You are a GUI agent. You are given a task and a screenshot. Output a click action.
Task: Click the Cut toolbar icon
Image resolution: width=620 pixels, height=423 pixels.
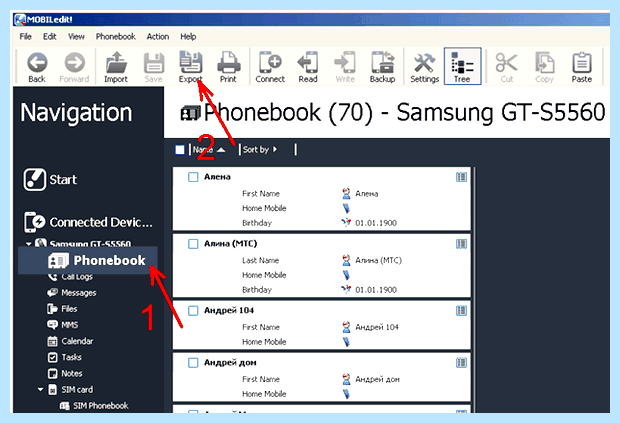pos(507,67)
